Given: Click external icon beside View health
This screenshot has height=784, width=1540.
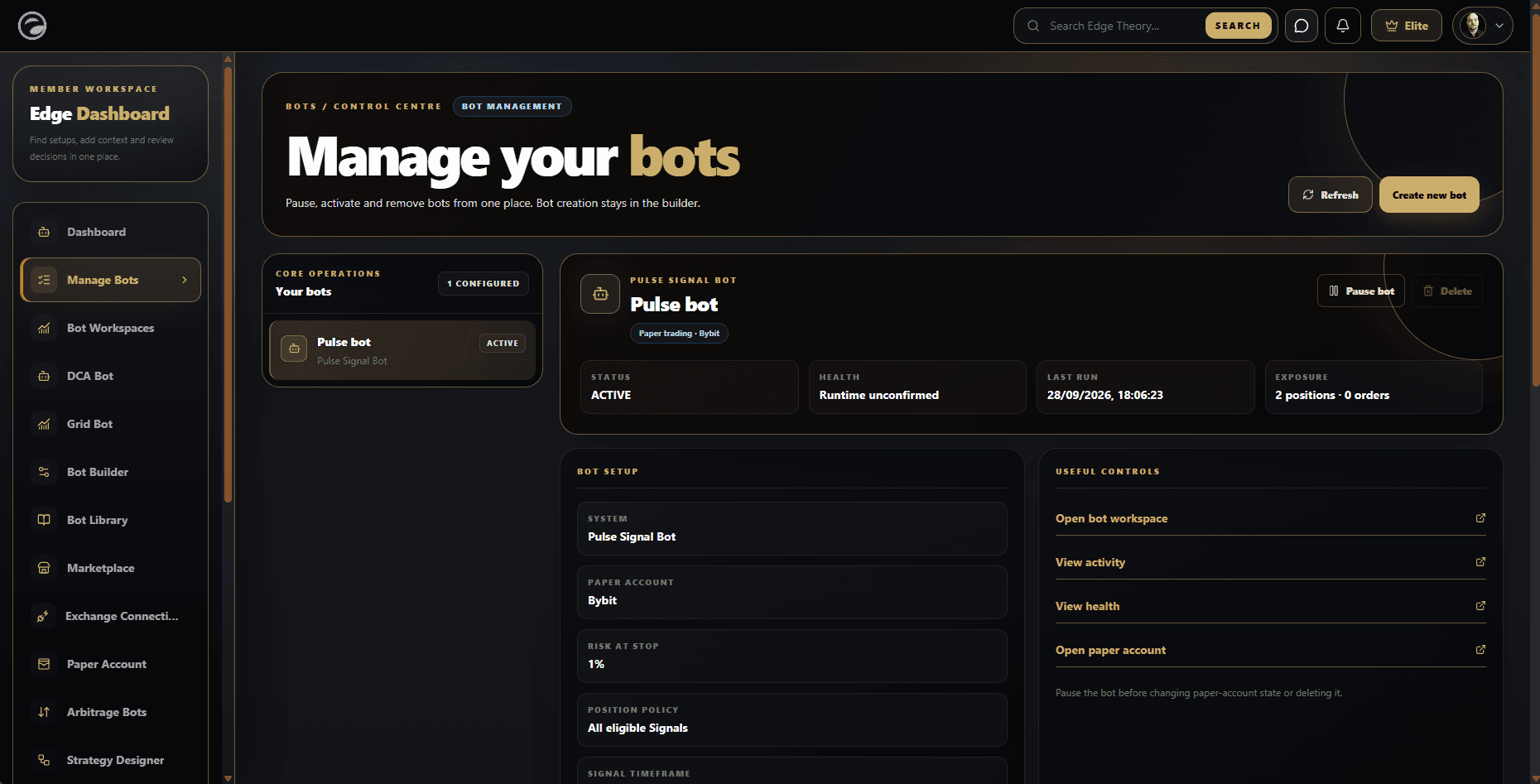Looking at the screenshot, I should (1480, 606).
